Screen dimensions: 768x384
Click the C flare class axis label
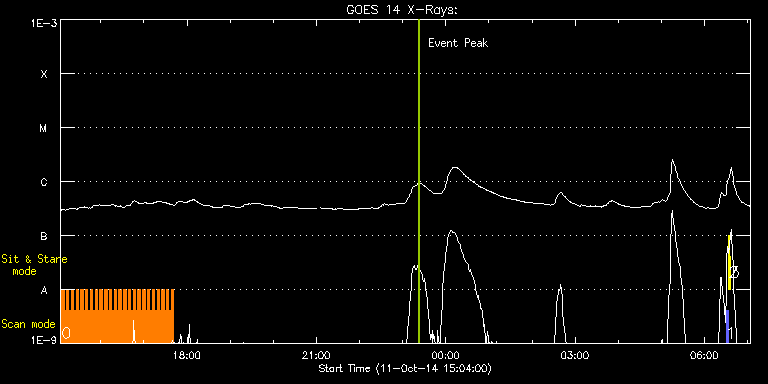[44, 182]
